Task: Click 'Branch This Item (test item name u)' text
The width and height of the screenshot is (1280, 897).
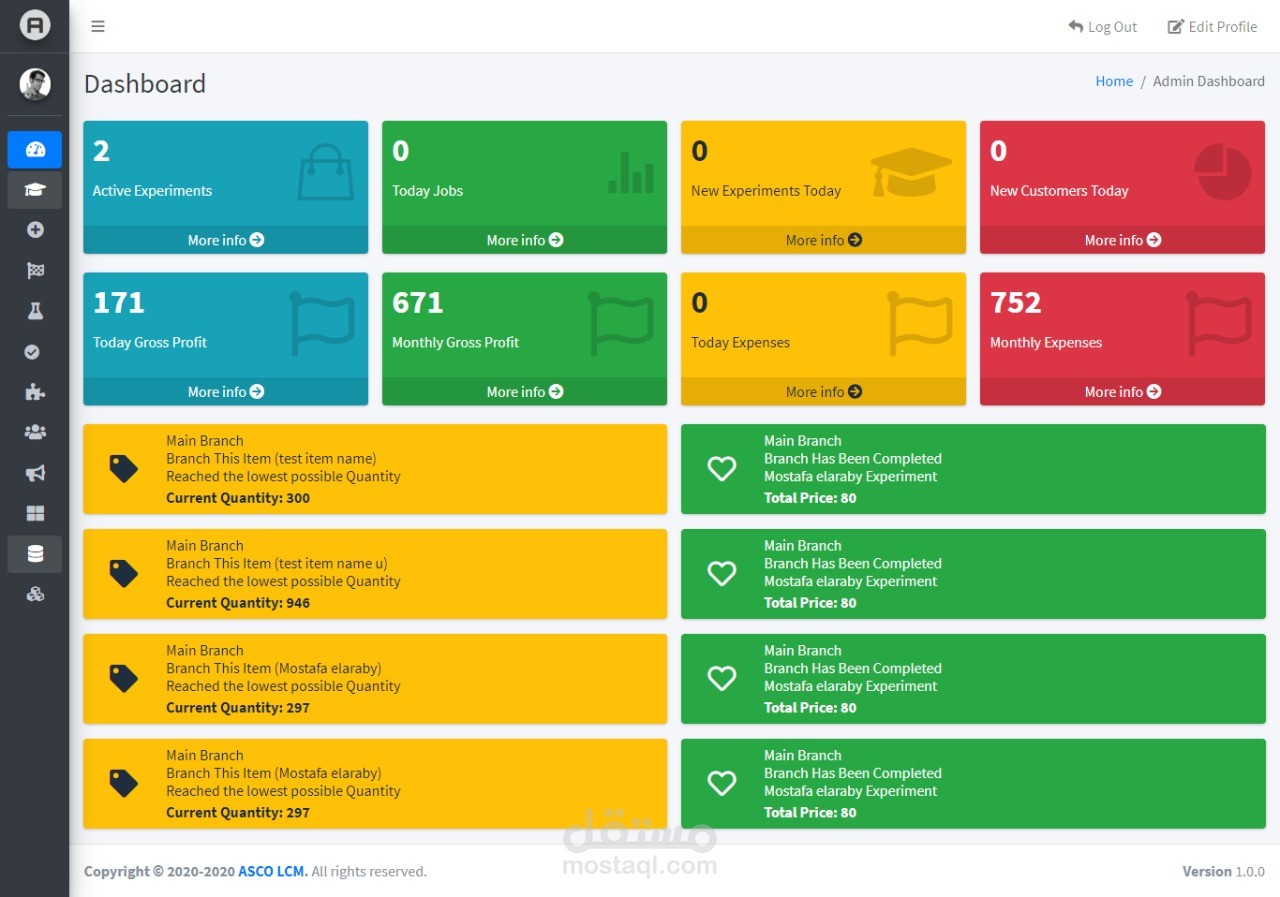Action: (277, 564)
